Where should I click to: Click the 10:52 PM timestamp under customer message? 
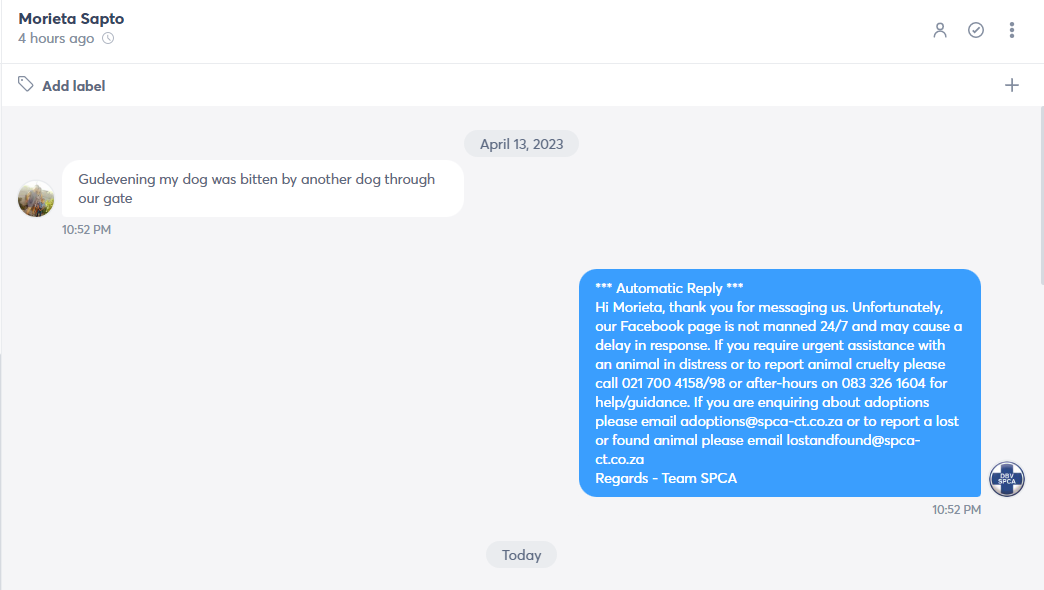(87, 230)
